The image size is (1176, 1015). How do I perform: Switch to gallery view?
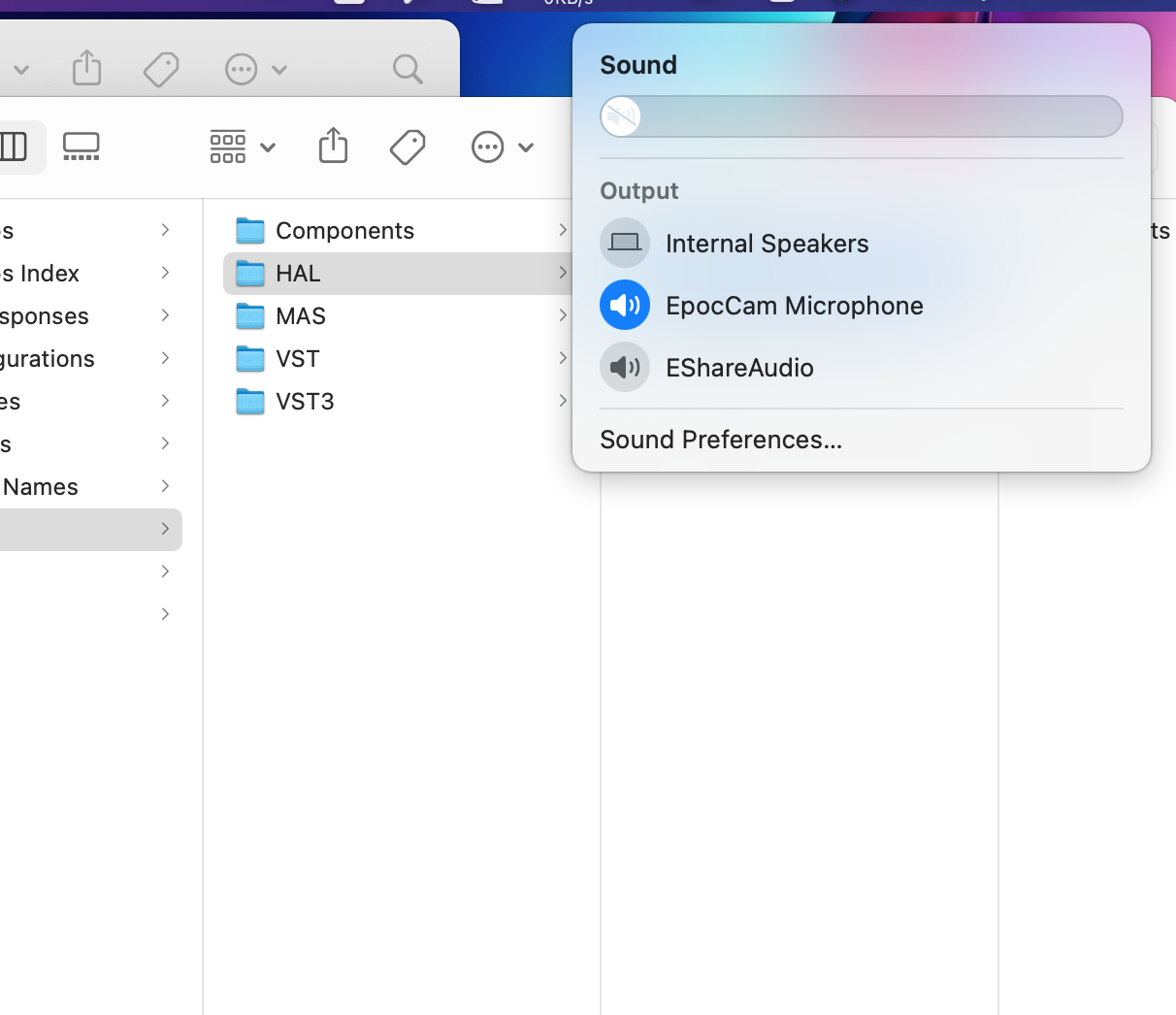tap(82, 147)
